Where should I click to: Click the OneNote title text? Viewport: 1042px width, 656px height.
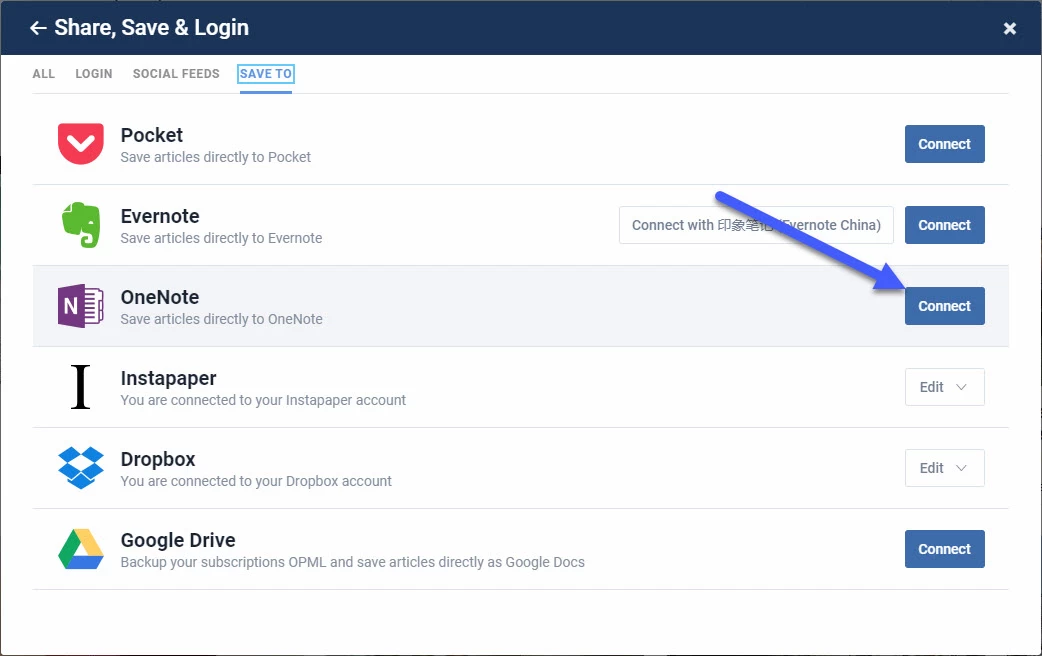pyautogui.click(x=160, y=297)
